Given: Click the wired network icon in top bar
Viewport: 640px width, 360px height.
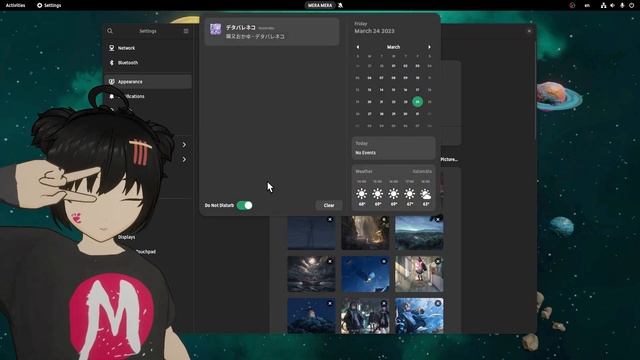Looking at the screenshot, I should point(603,5).
